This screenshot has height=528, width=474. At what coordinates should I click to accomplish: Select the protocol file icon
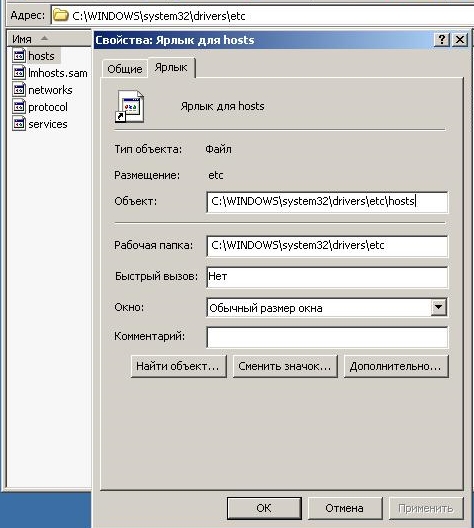tap(19, 107)
